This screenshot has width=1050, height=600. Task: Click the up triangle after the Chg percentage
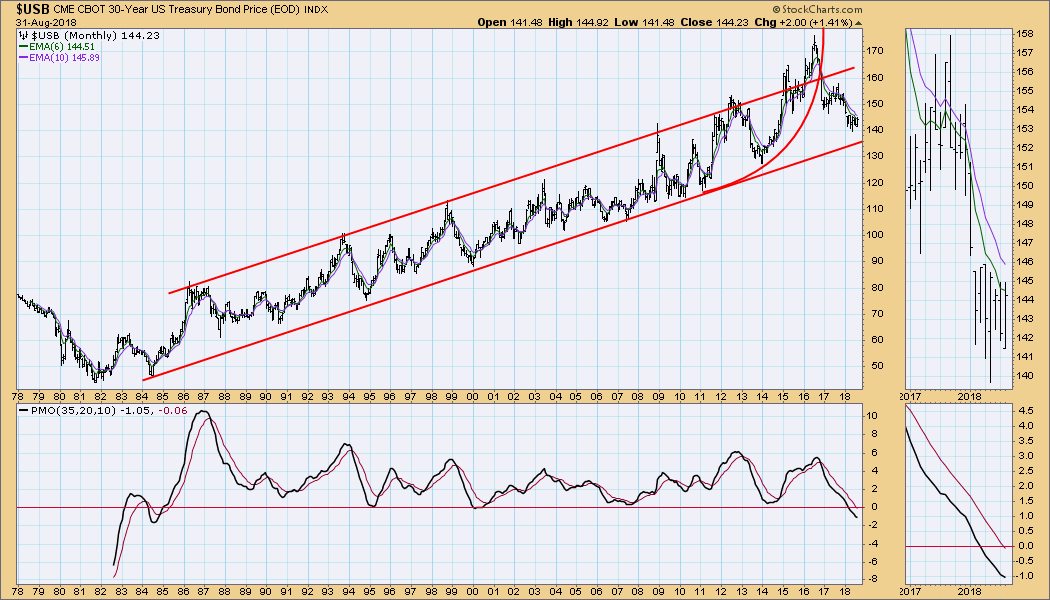(859, 22)
